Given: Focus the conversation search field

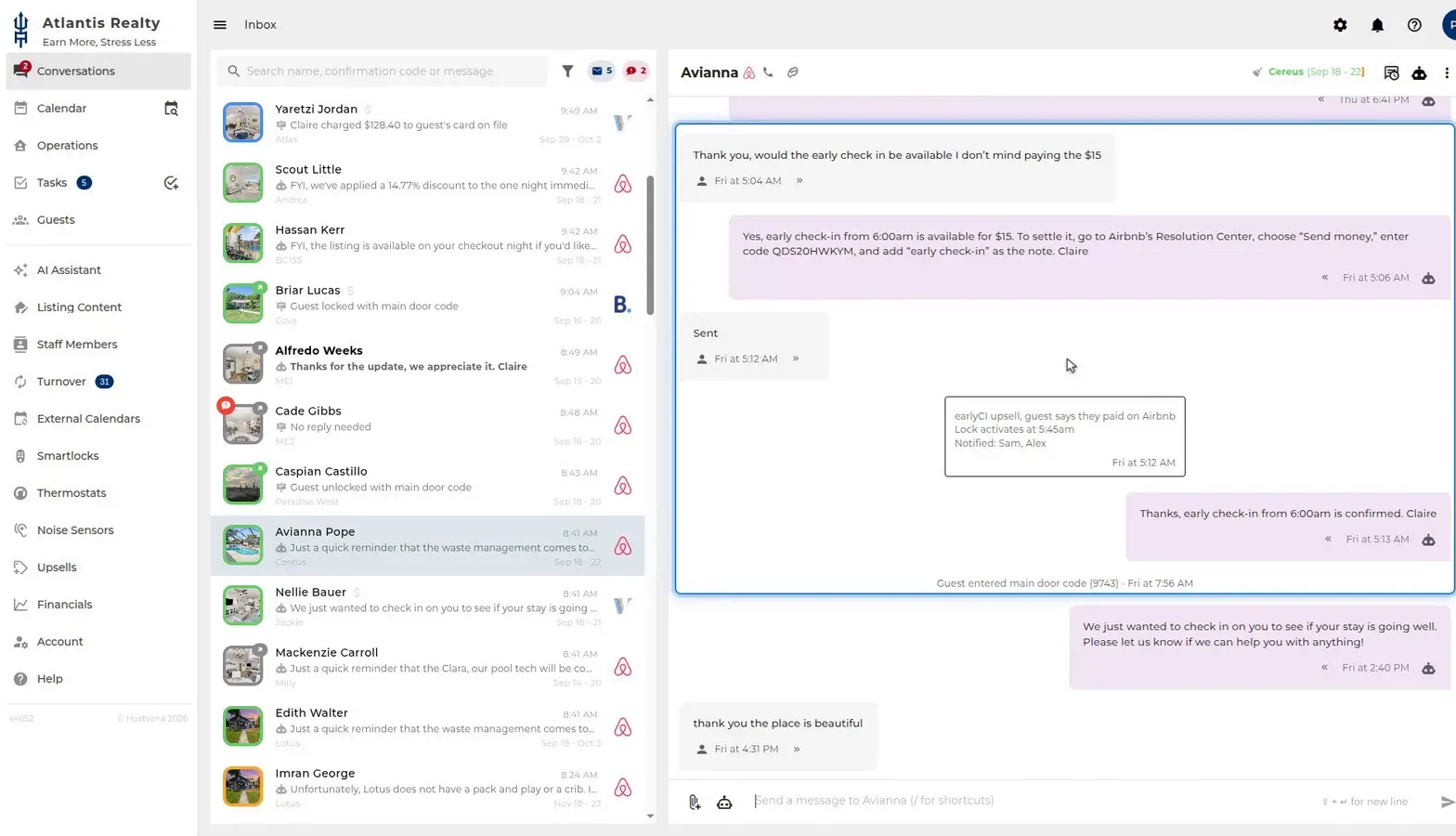Looking at the screenshot, I should (382, 71).
